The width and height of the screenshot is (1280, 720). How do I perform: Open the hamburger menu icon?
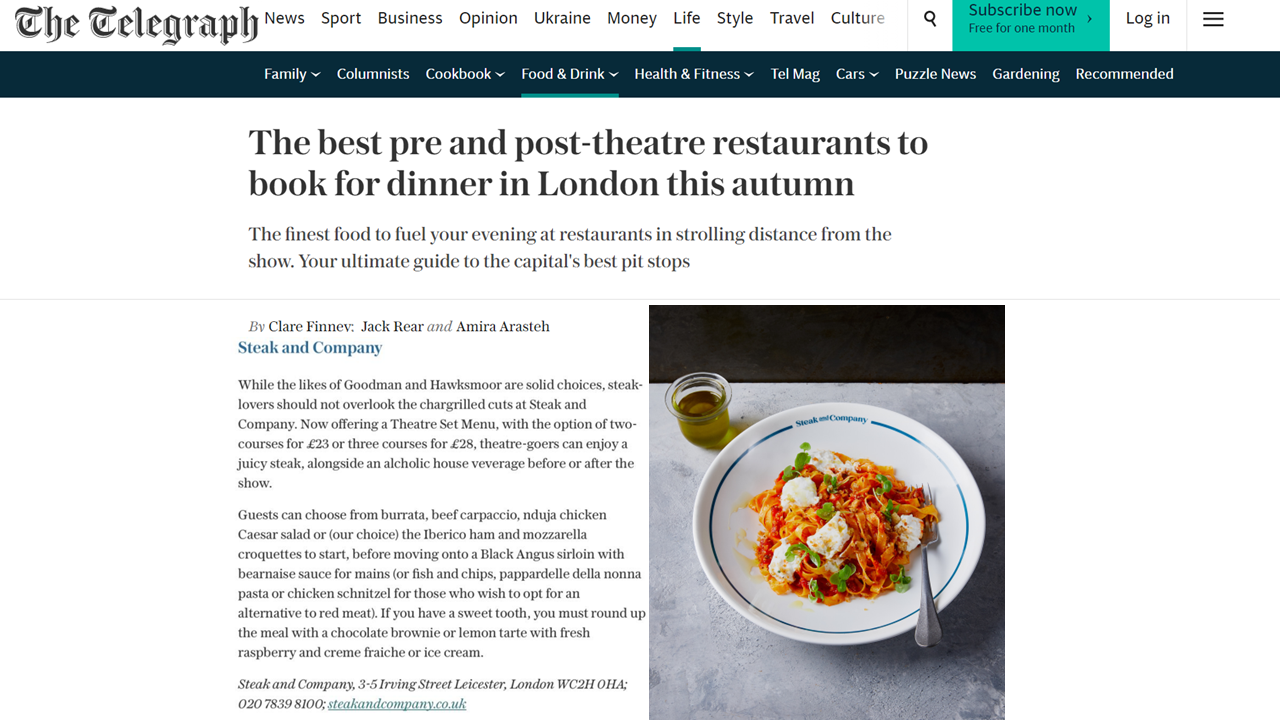coord(1213,19)
